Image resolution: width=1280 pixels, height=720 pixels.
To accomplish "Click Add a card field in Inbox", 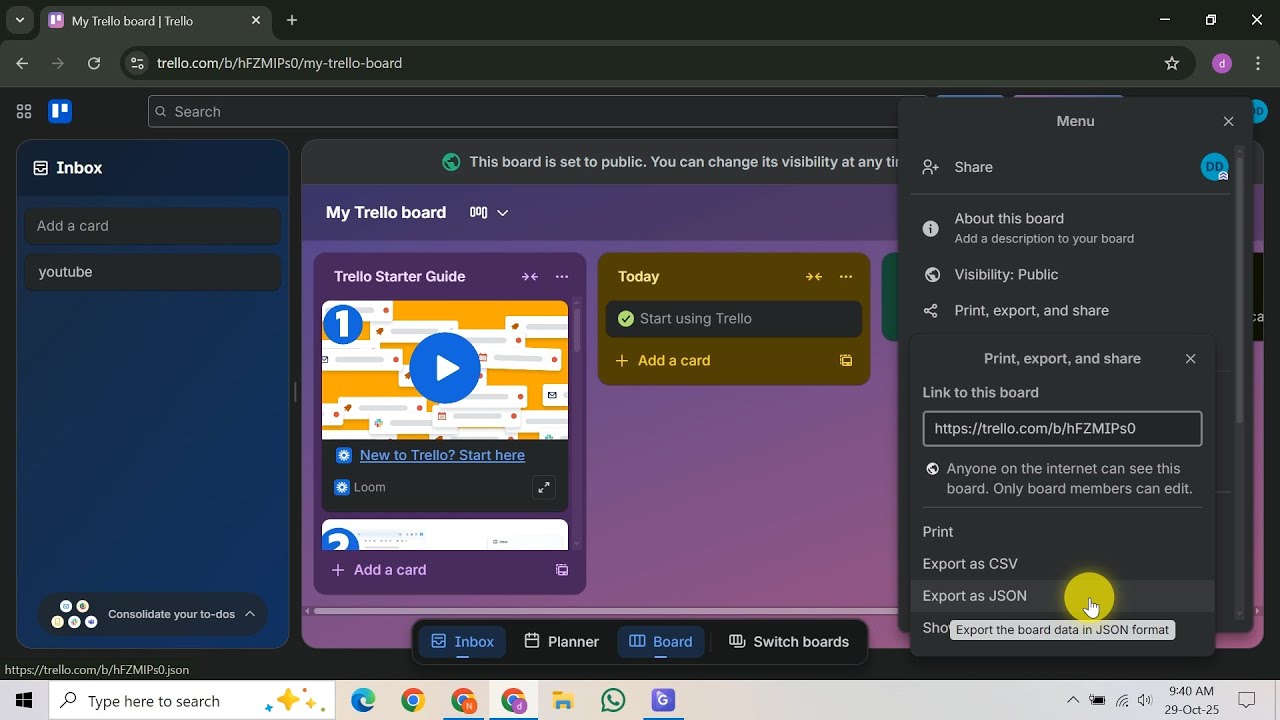I will pos(153,226).
